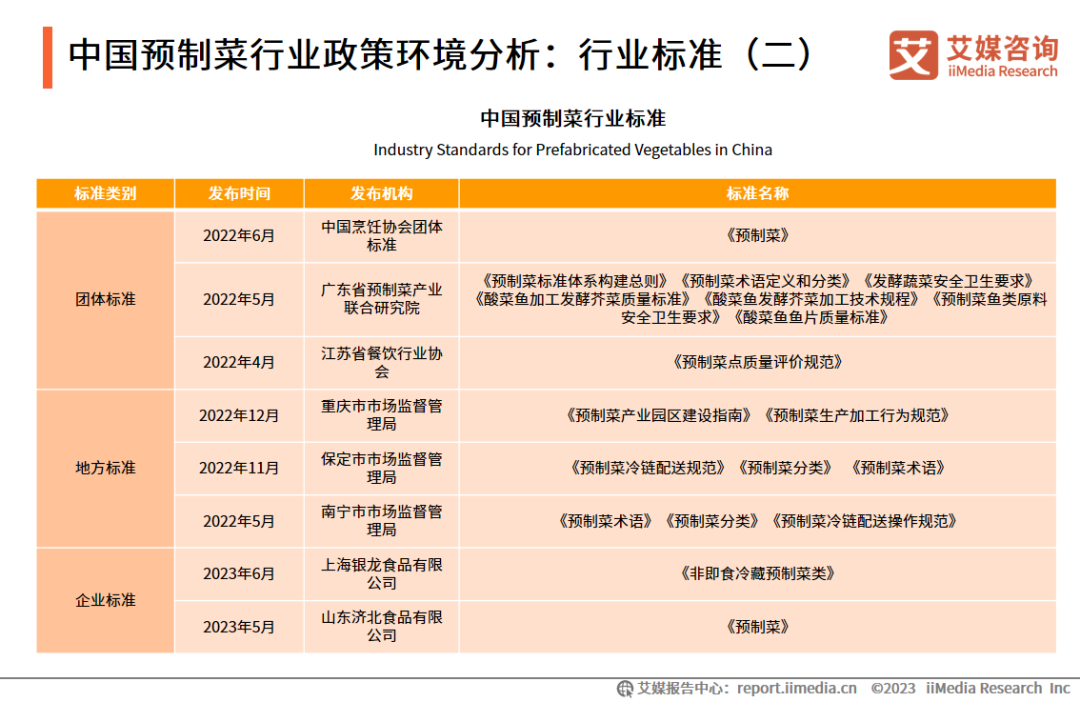The height and width of the screenshot is (702, 1080).
Task: Select the 地方标准 category cell
Action: point(105,467)
